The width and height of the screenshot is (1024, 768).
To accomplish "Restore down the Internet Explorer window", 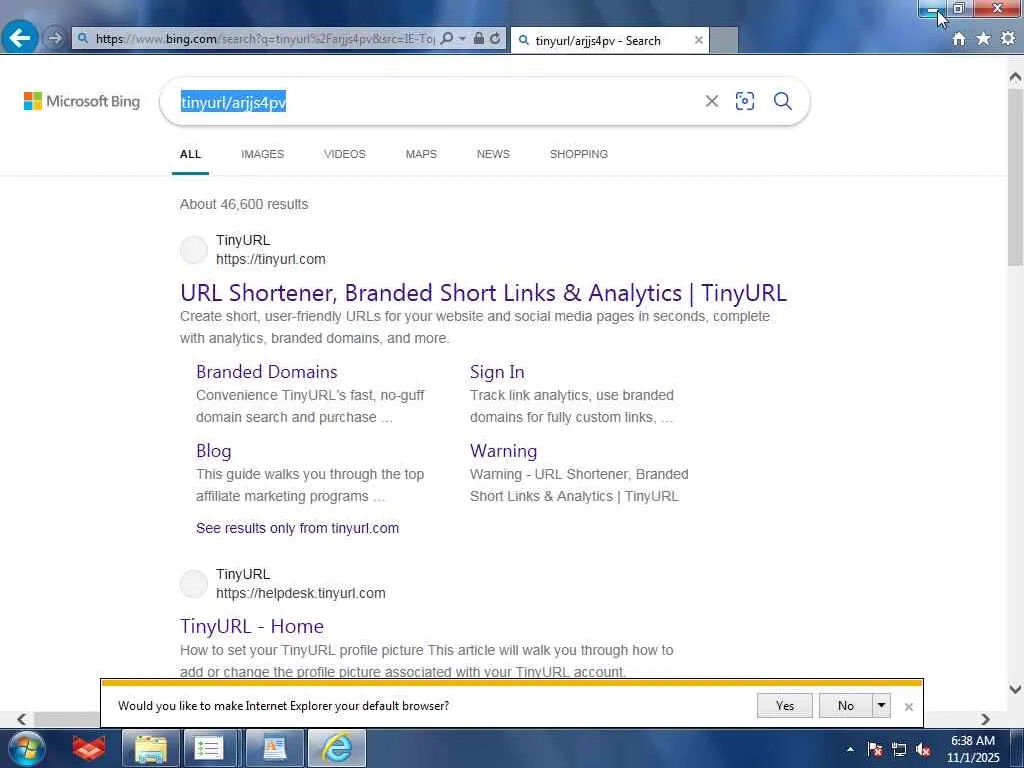I will pyautogui.click(x=959, y=8).
